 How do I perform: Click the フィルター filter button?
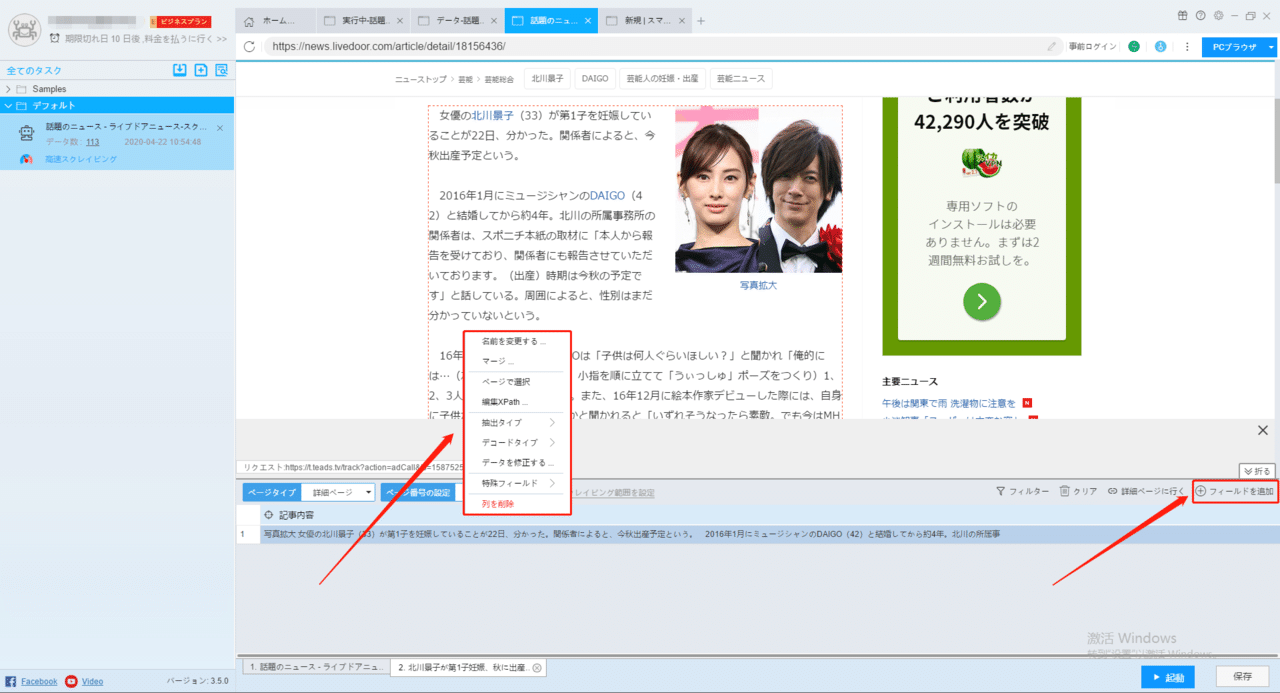(1022, 492)
